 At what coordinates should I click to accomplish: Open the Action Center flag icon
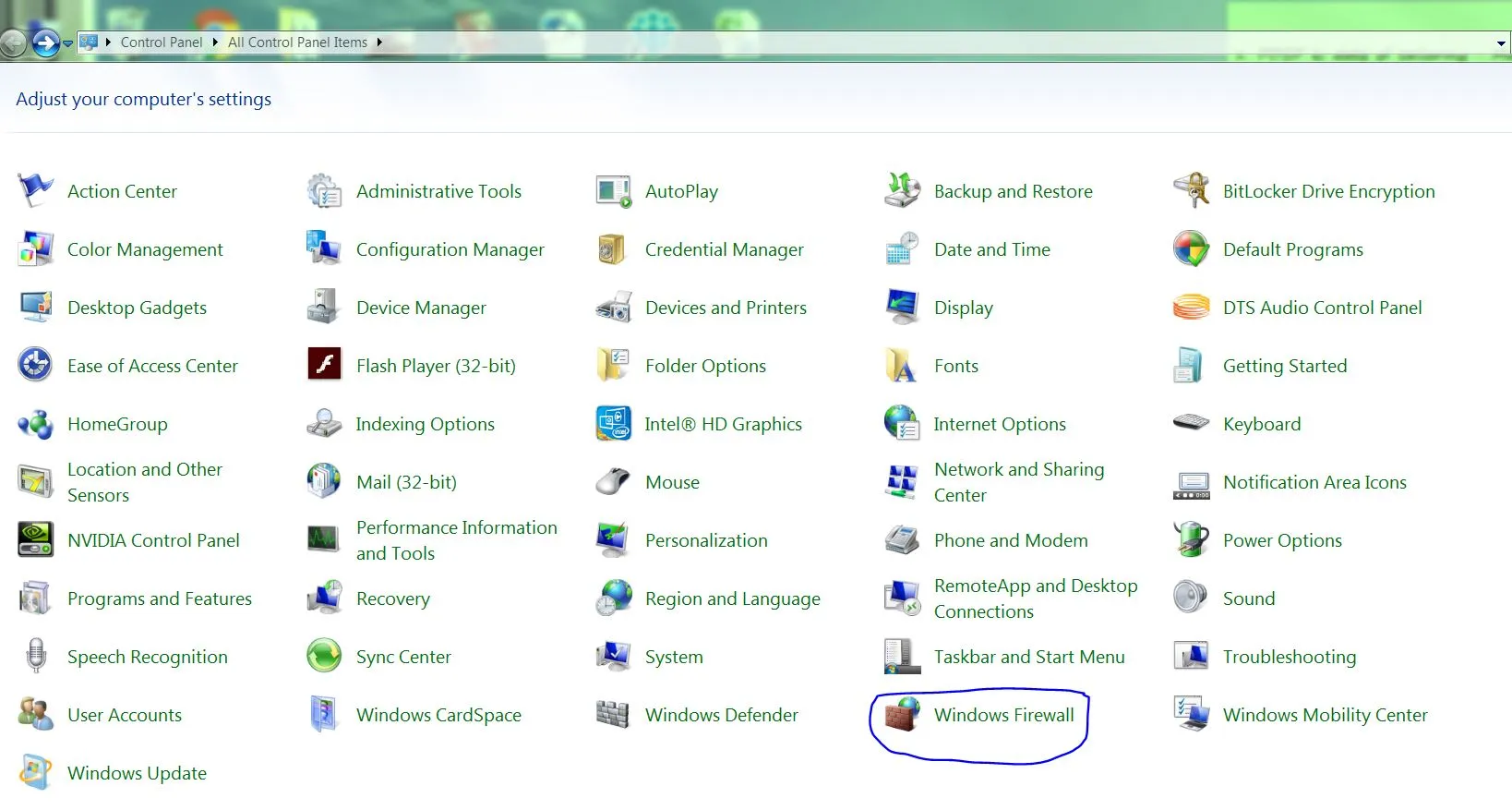coord(36,190)
